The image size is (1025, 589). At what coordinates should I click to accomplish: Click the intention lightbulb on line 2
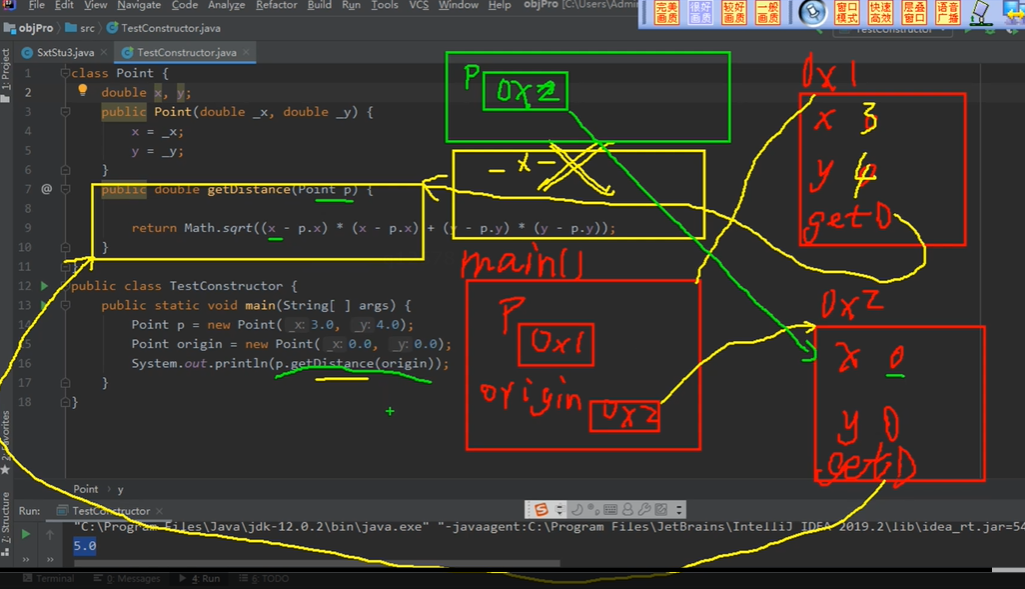coord(82,90)
